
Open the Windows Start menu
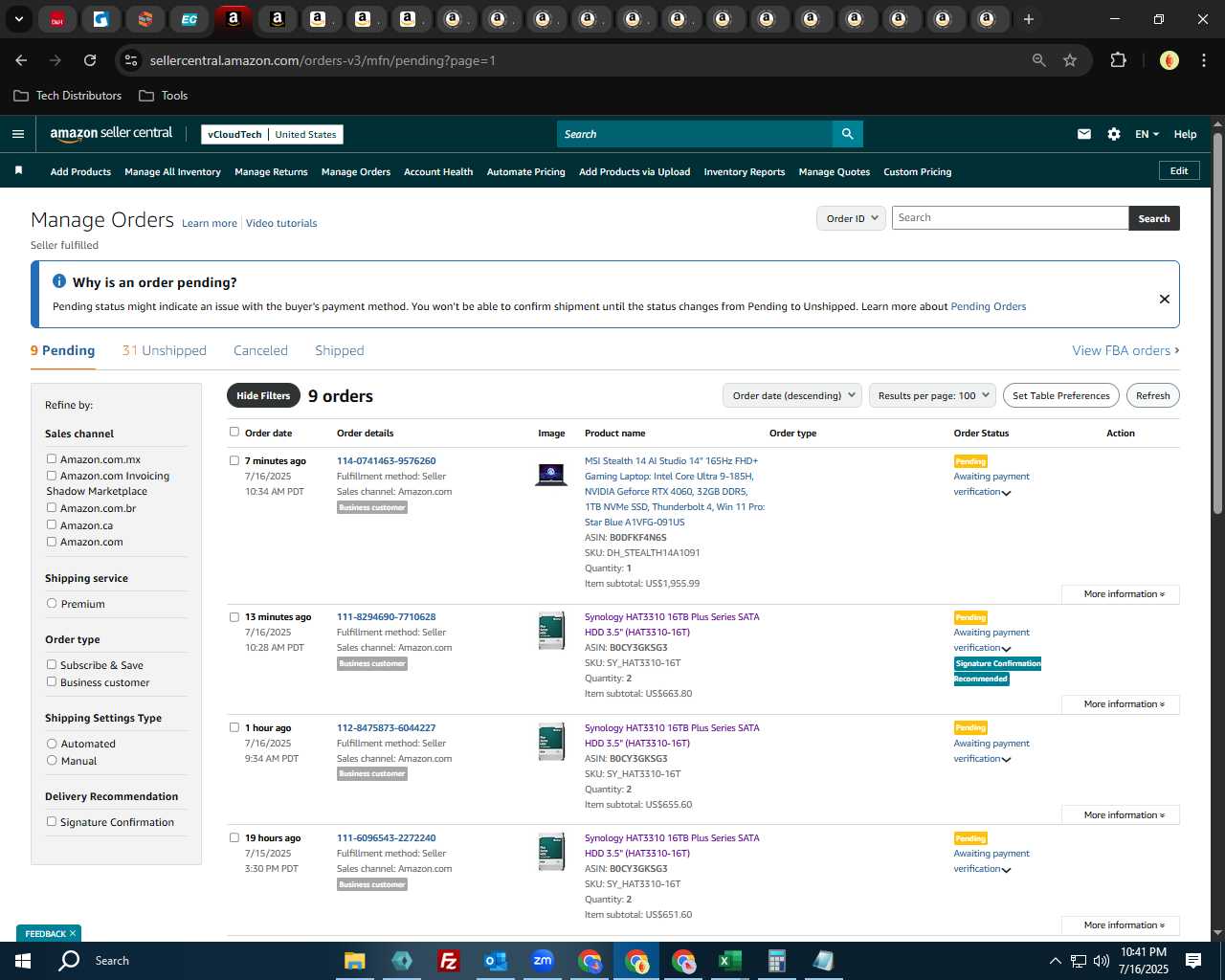tap(22, 961)
